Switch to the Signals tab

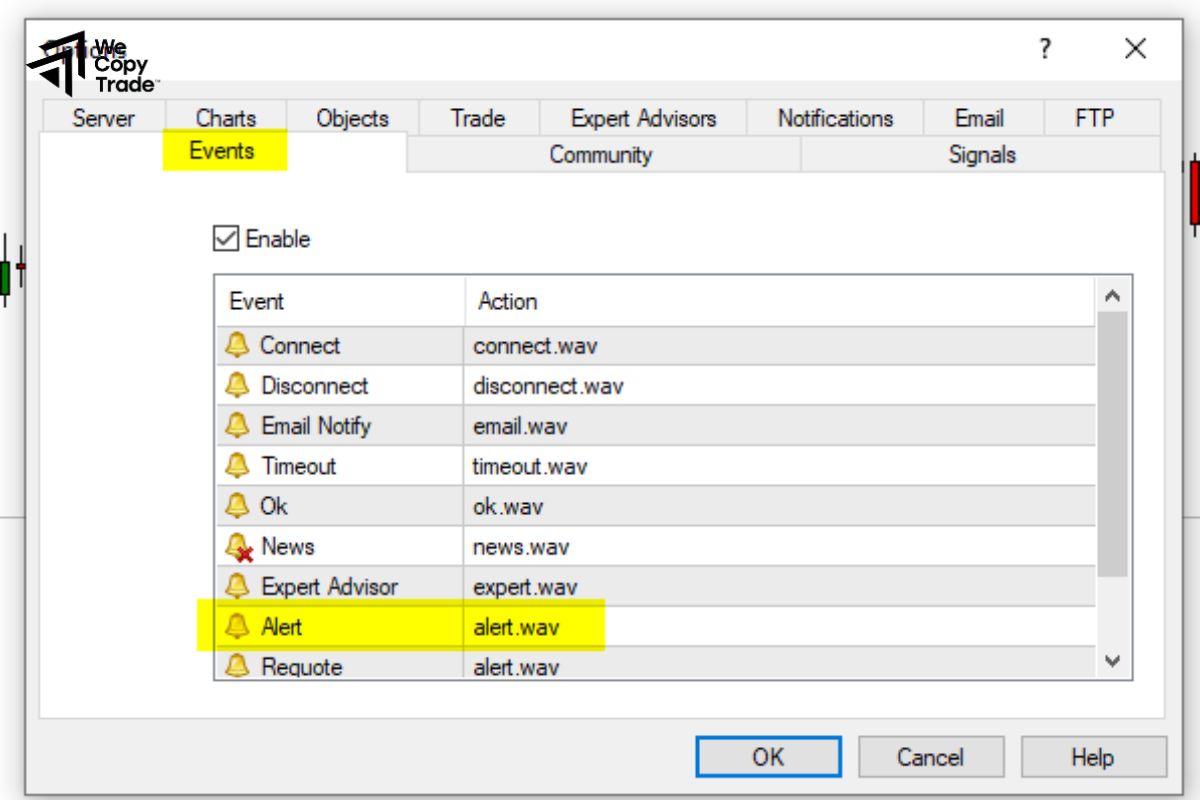coord(983,154)
